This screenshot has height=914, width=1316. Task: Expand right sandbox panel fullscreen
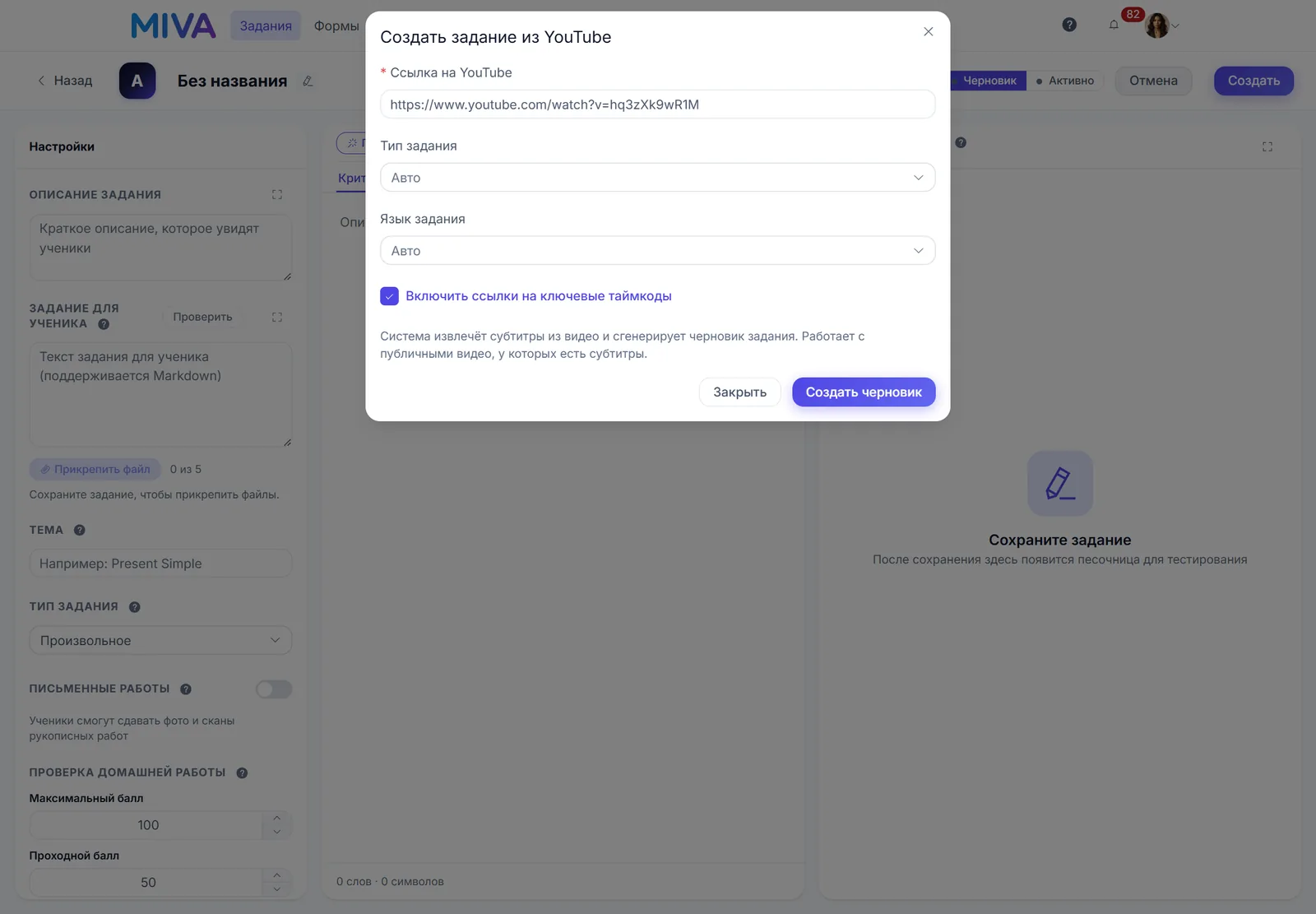1267,146
